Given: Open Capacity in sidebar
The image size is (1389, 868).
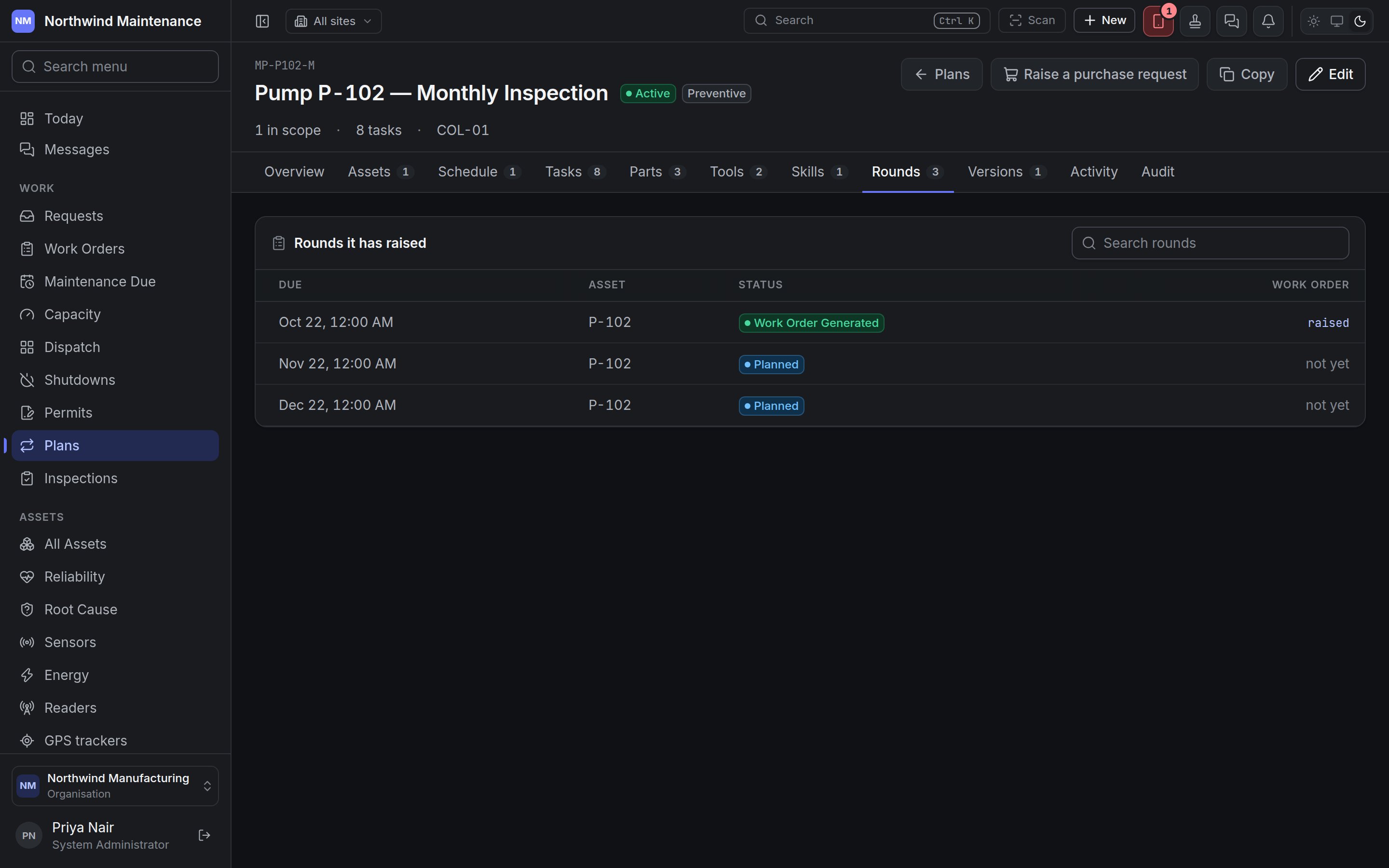Looking at the screenshot, I should (x=115, y=314).
